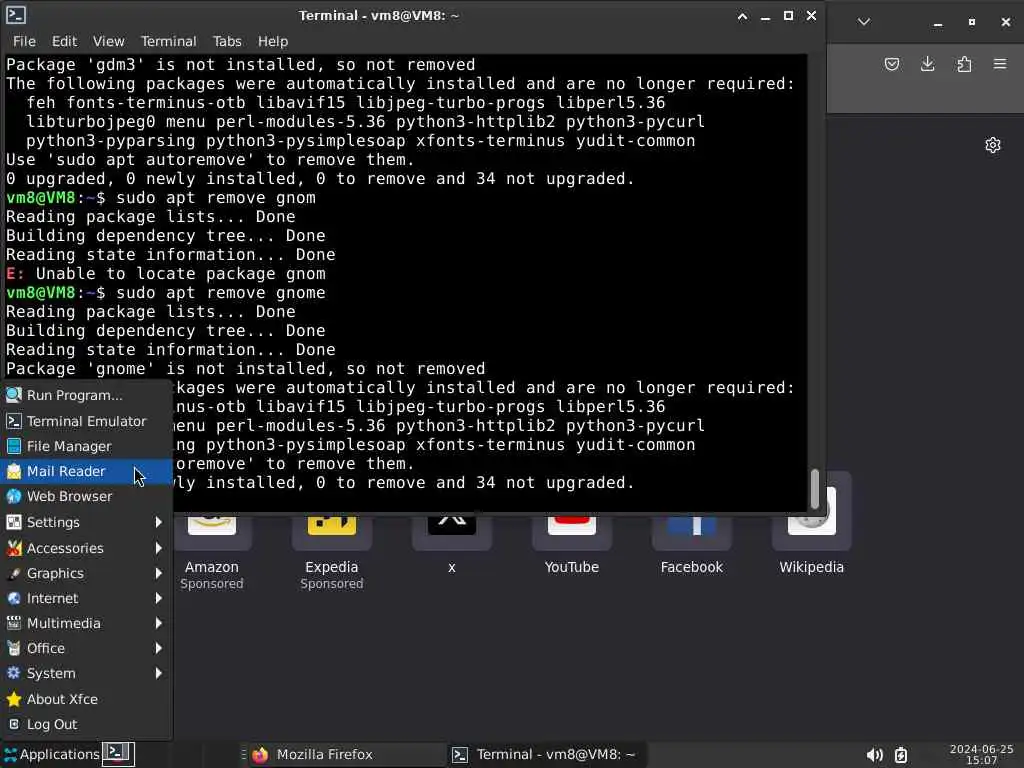Open new tab page settings gear
Screen dimensions: 1024x768
click(x=993, y=145)
